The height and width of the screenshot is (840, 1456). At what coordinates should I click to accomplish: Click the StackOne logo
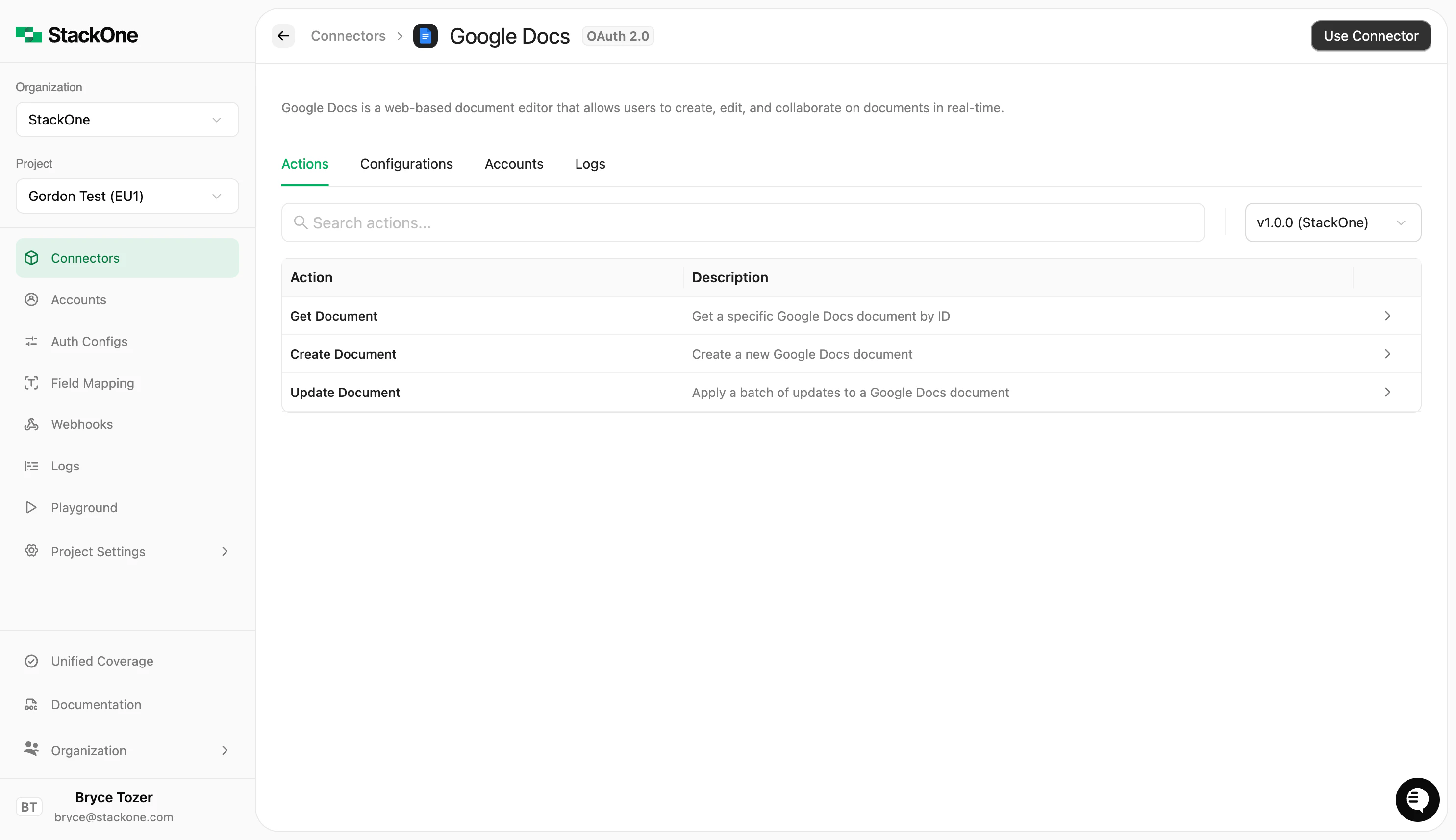tap(77, 35)
